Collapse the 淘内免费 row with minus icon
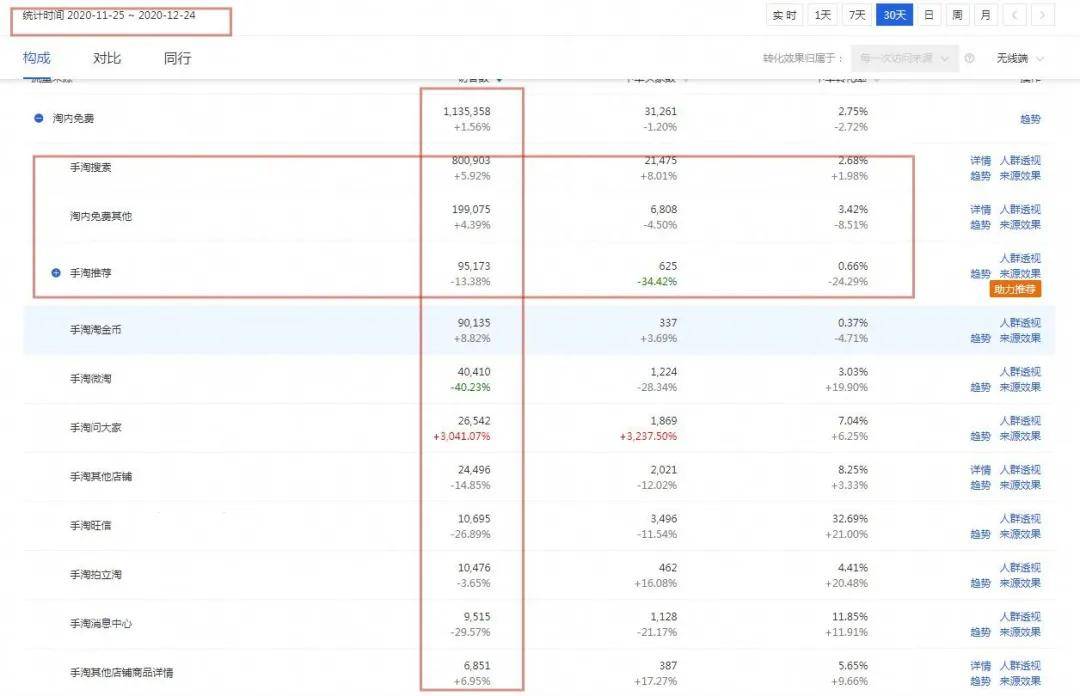 pos(39,118)
